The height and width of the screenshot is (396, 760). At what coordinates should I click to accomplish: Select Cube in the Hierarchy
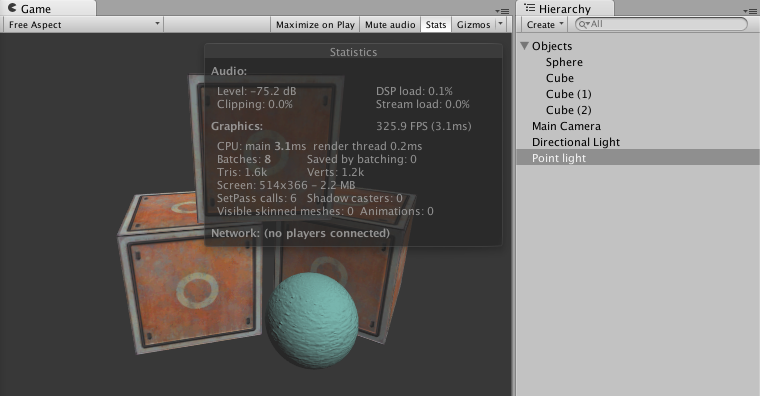(x=560, y=78)
